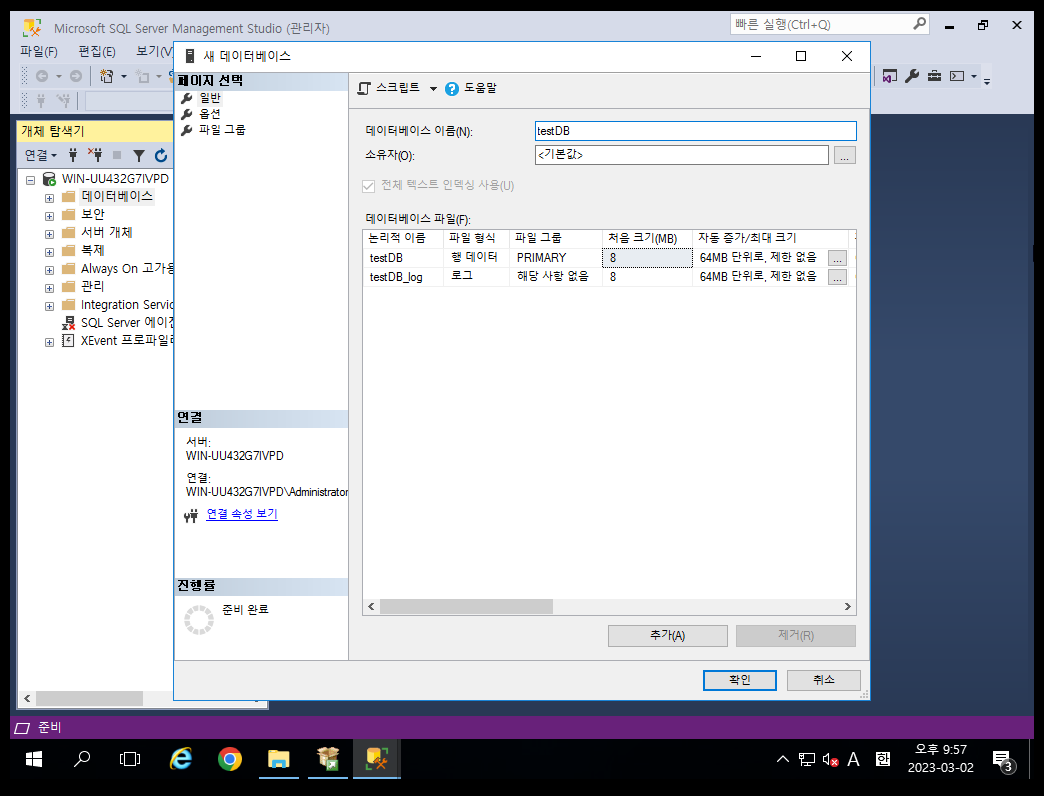
Task: Open the Windows Start menu
Action: pos(34,759)
